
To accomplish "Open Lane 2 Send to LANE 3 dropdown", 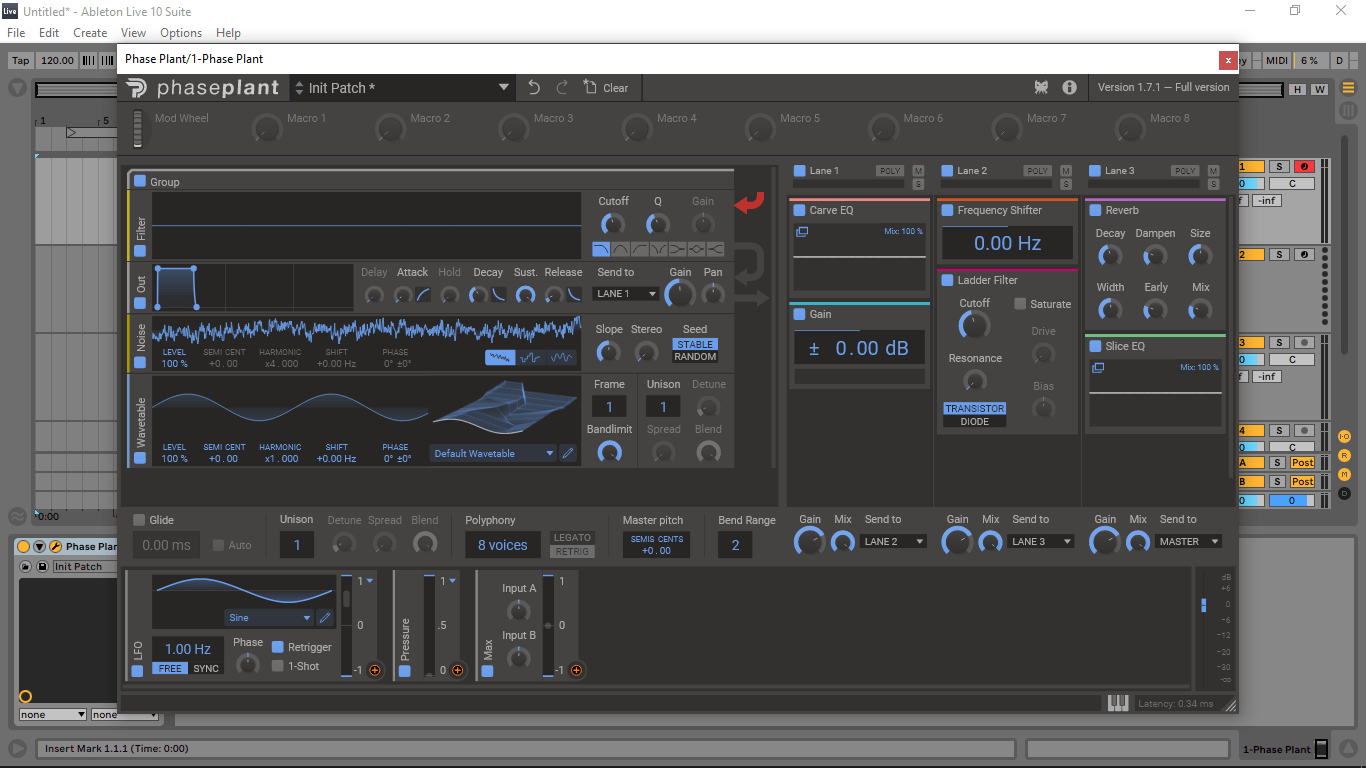I will click(1041, 542).
